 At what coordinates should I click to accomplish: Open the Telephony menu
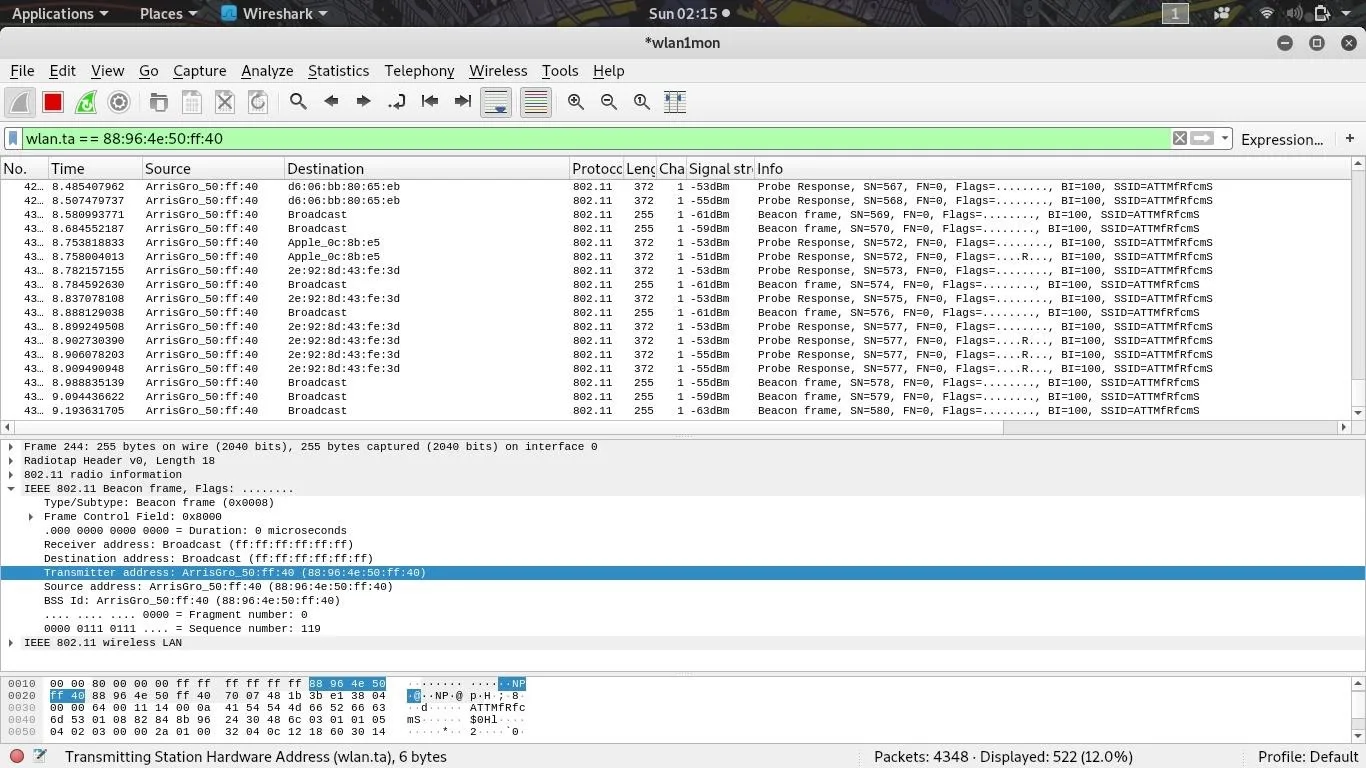coord(419,71)
